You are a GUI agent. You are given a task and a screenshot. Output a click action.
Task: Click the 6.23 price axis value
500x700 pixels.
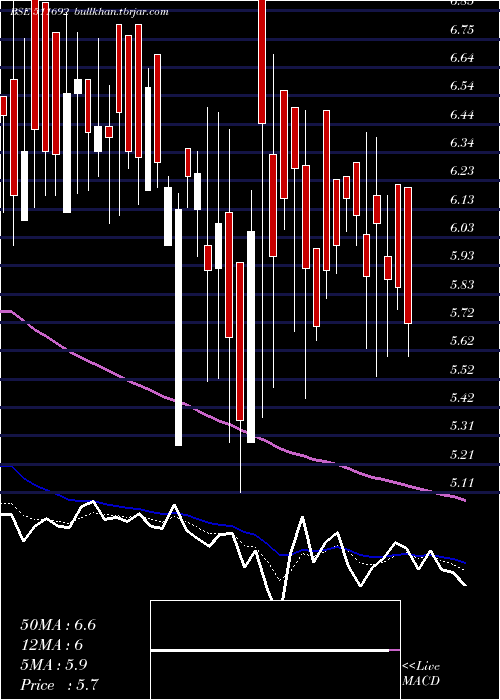tap(462, 171)
